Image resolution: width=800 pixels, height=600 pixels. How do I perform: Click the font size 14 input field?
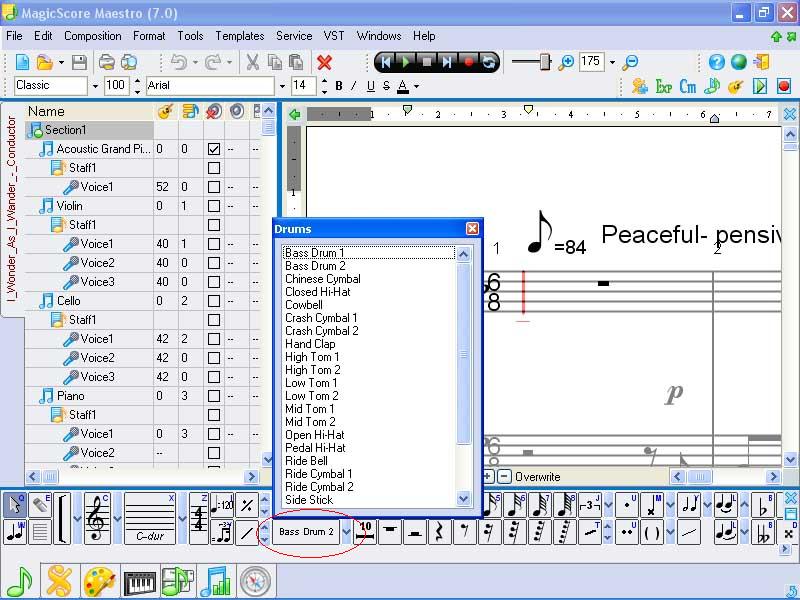304,86
